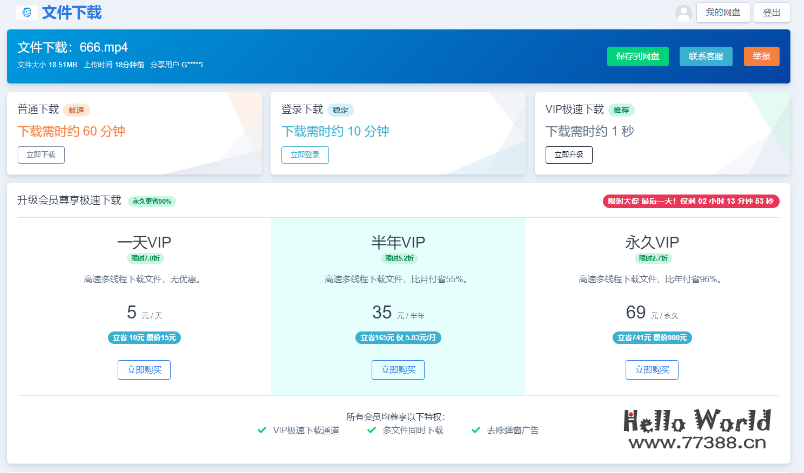
Task: Click the 限时2.7折 discount badge under 永久VIP
Action: pos(653,258)
